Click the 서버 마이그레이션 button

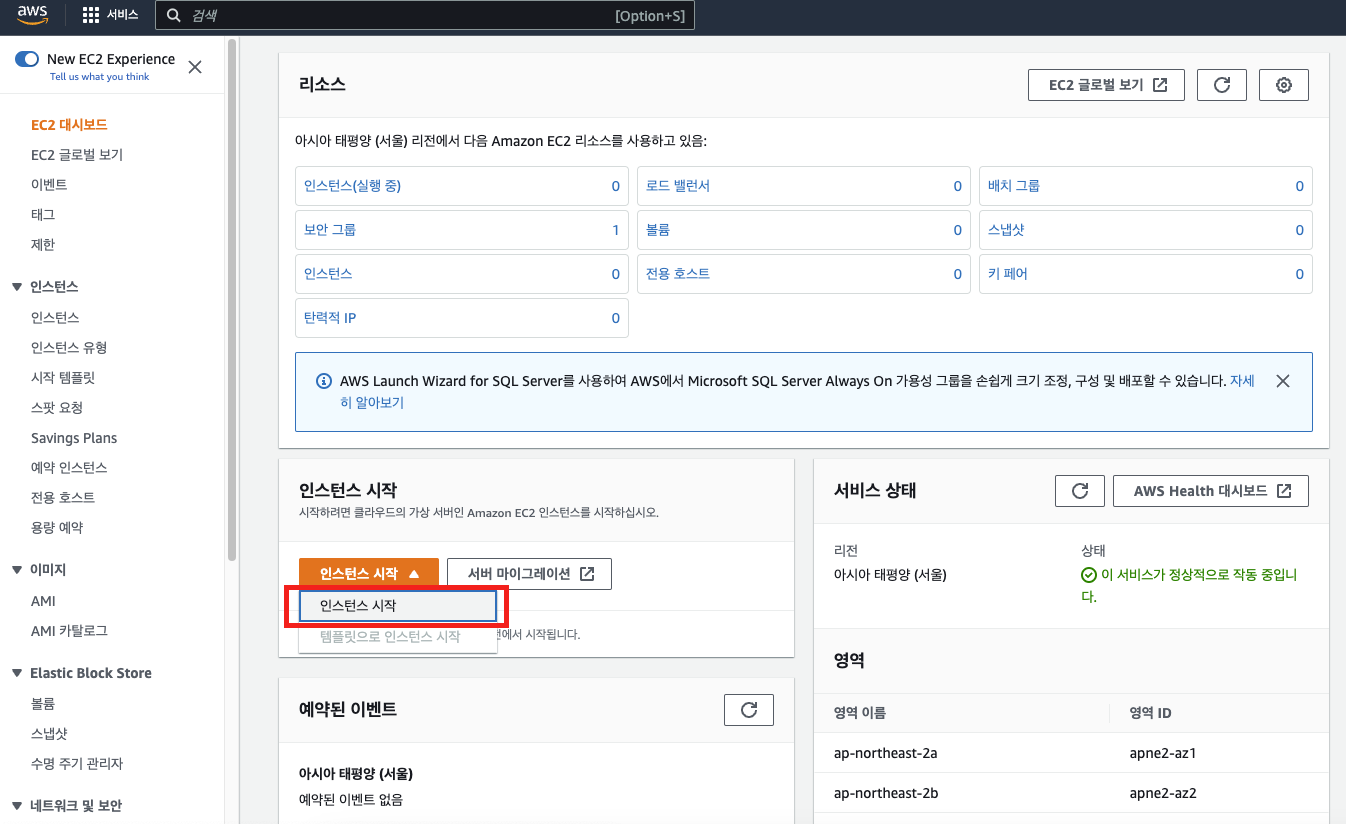529,574
